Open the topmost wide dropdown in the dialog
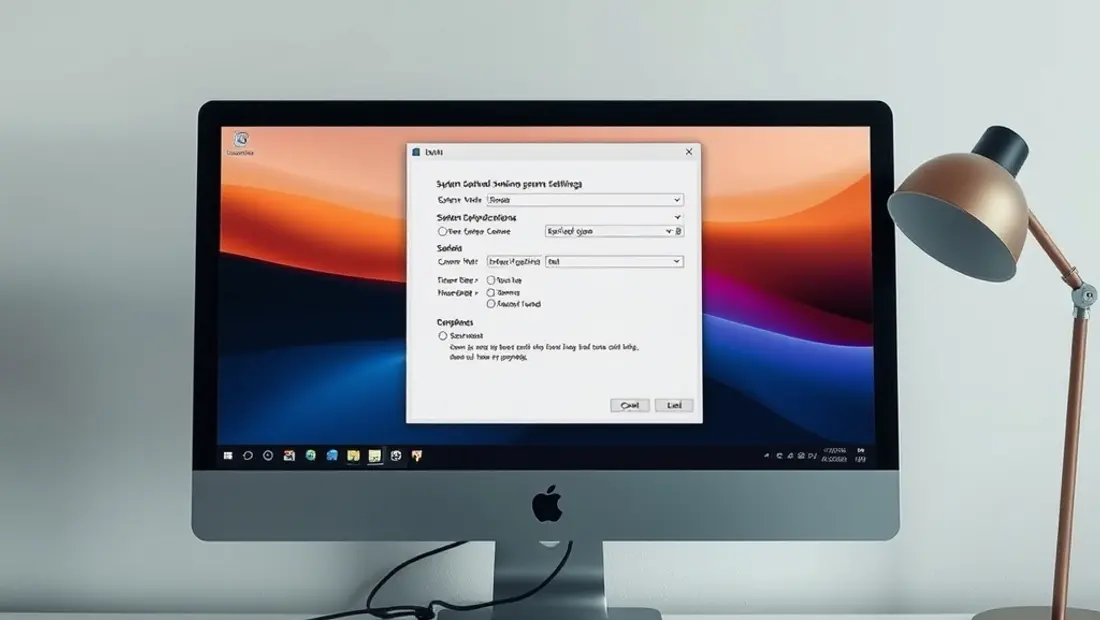 pos(585,200)
